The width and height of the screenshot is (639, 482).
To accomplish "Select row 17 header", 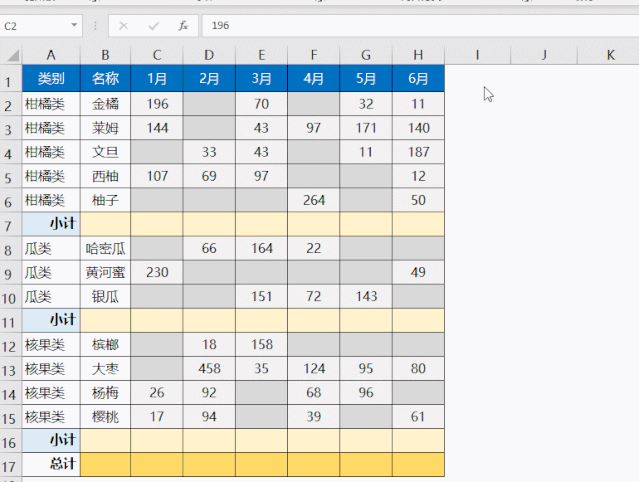I will (10, 464).
